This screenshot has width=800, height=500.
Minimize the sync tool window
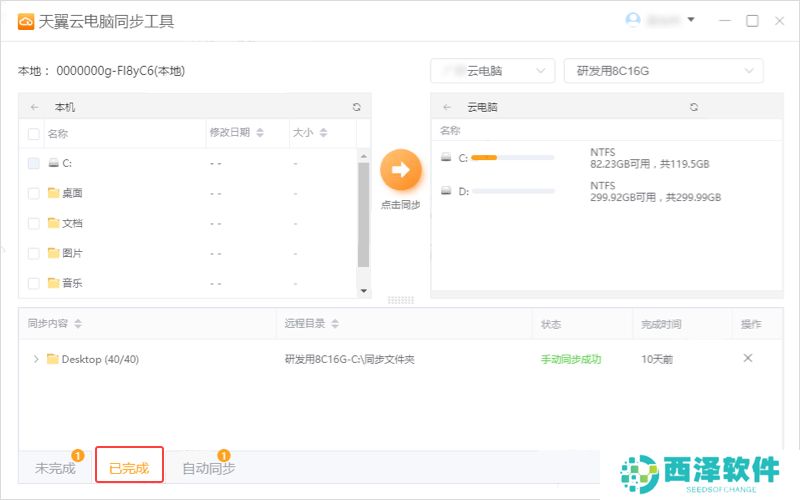pyautogui.click(x=725, y=21)
